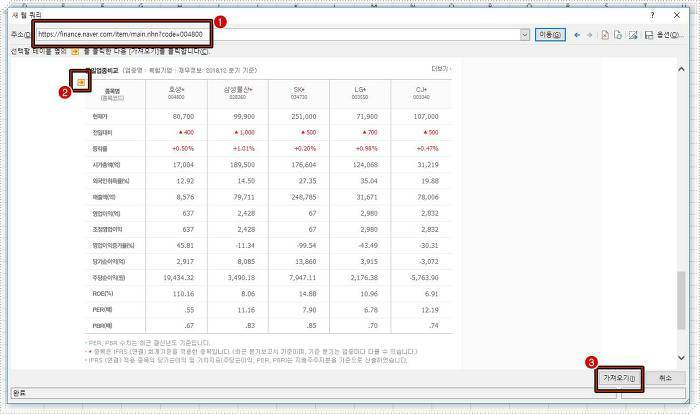The height and width of the screenshot is (414, 700).
Task: Select the cell value 107,000
Action: click(426, 116)
